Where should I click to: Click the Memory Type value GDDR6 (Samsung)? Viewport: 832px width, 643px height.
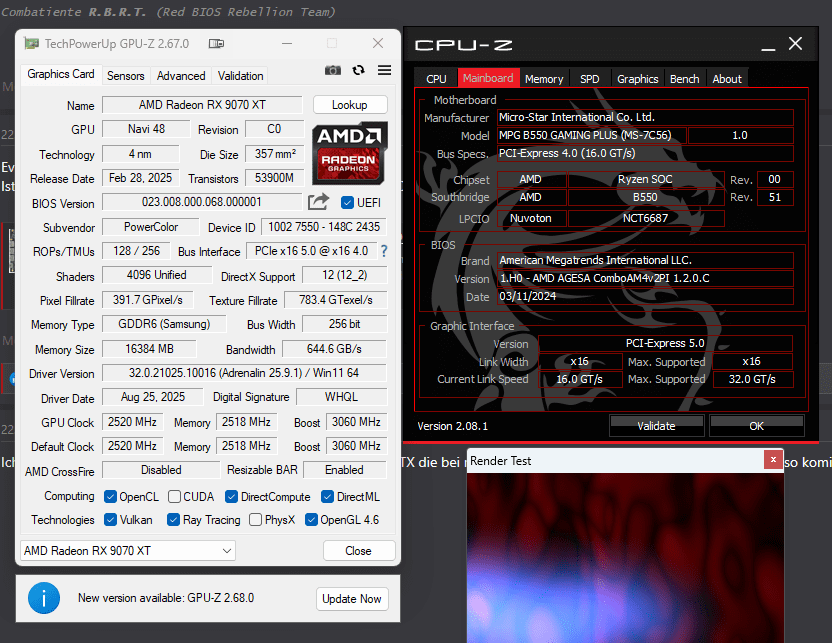coord(164,324)
